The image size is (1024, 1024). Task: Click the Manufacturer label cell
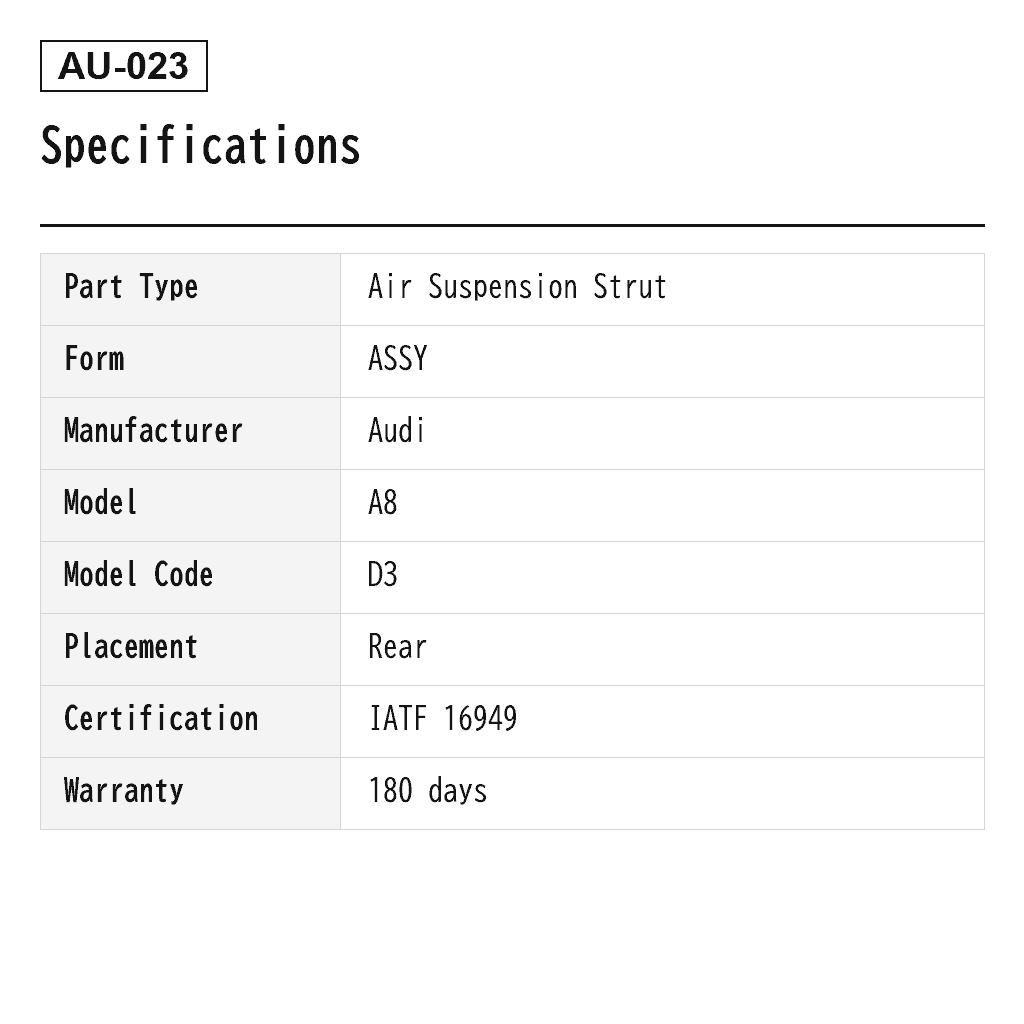(x=190, y=433)
